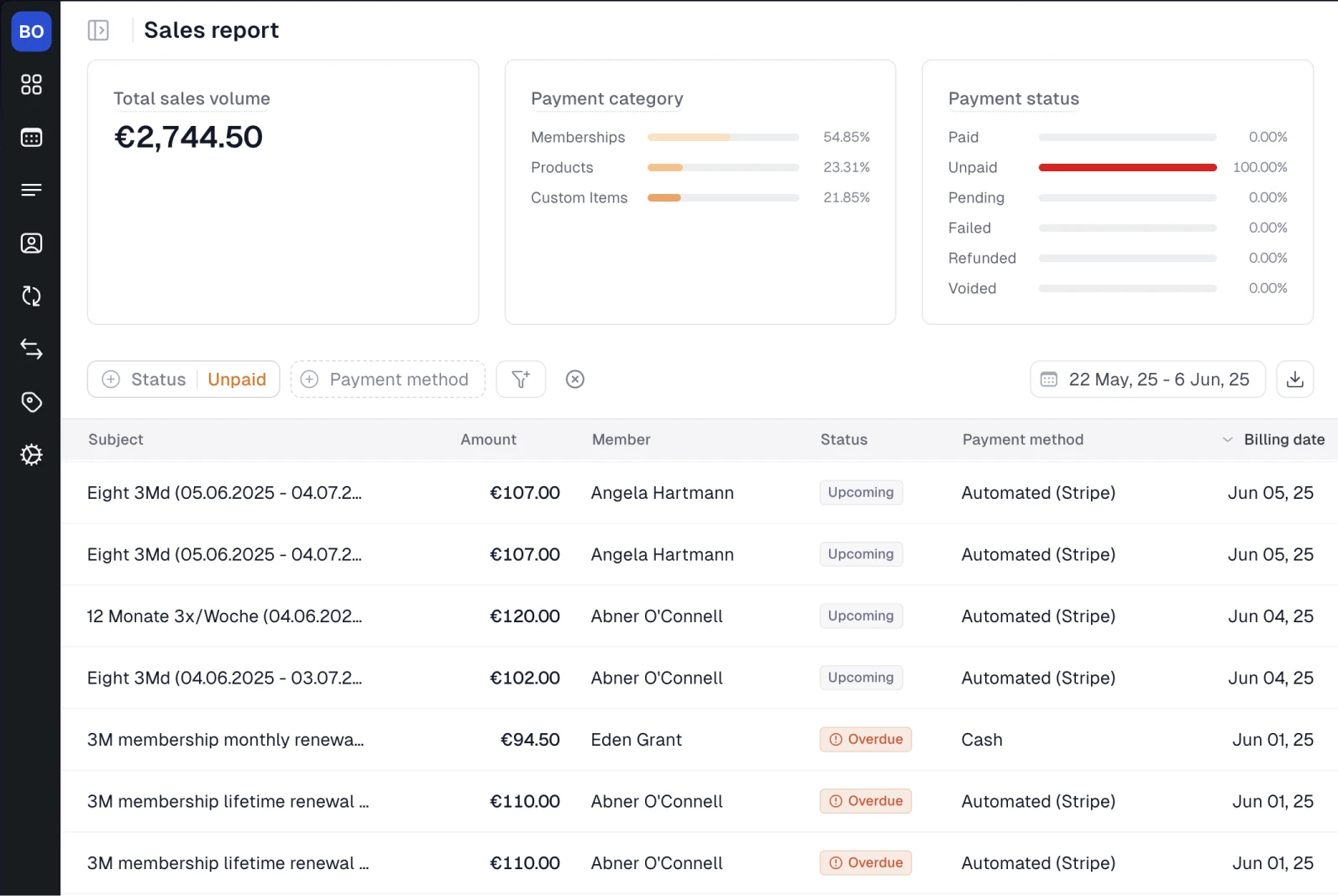The height and width of the screenshot is (896, 1338).
Task: Open the price tag icon in sidebar
Action: 31,402
